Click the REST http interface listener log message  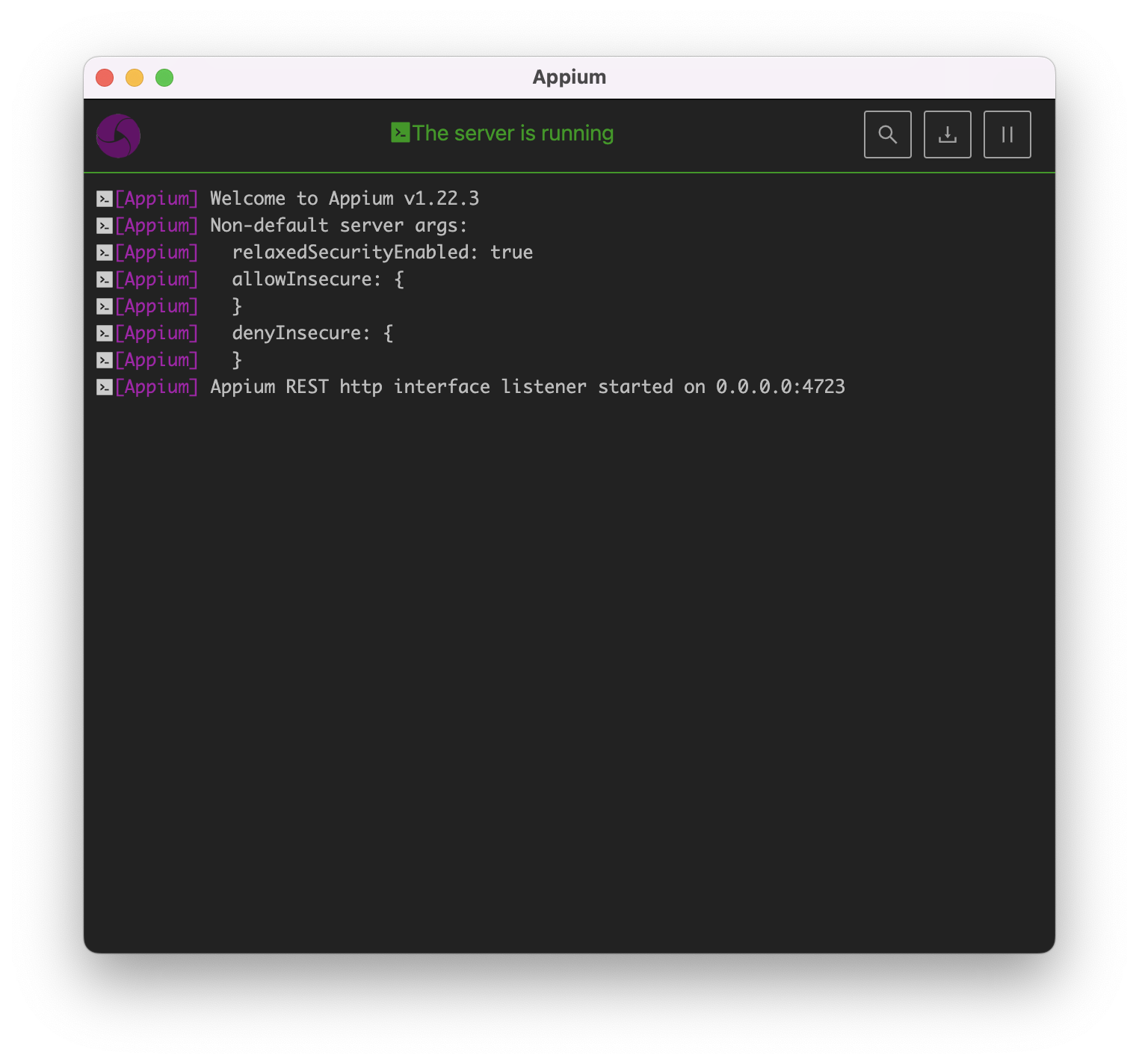tap(527, 386)
